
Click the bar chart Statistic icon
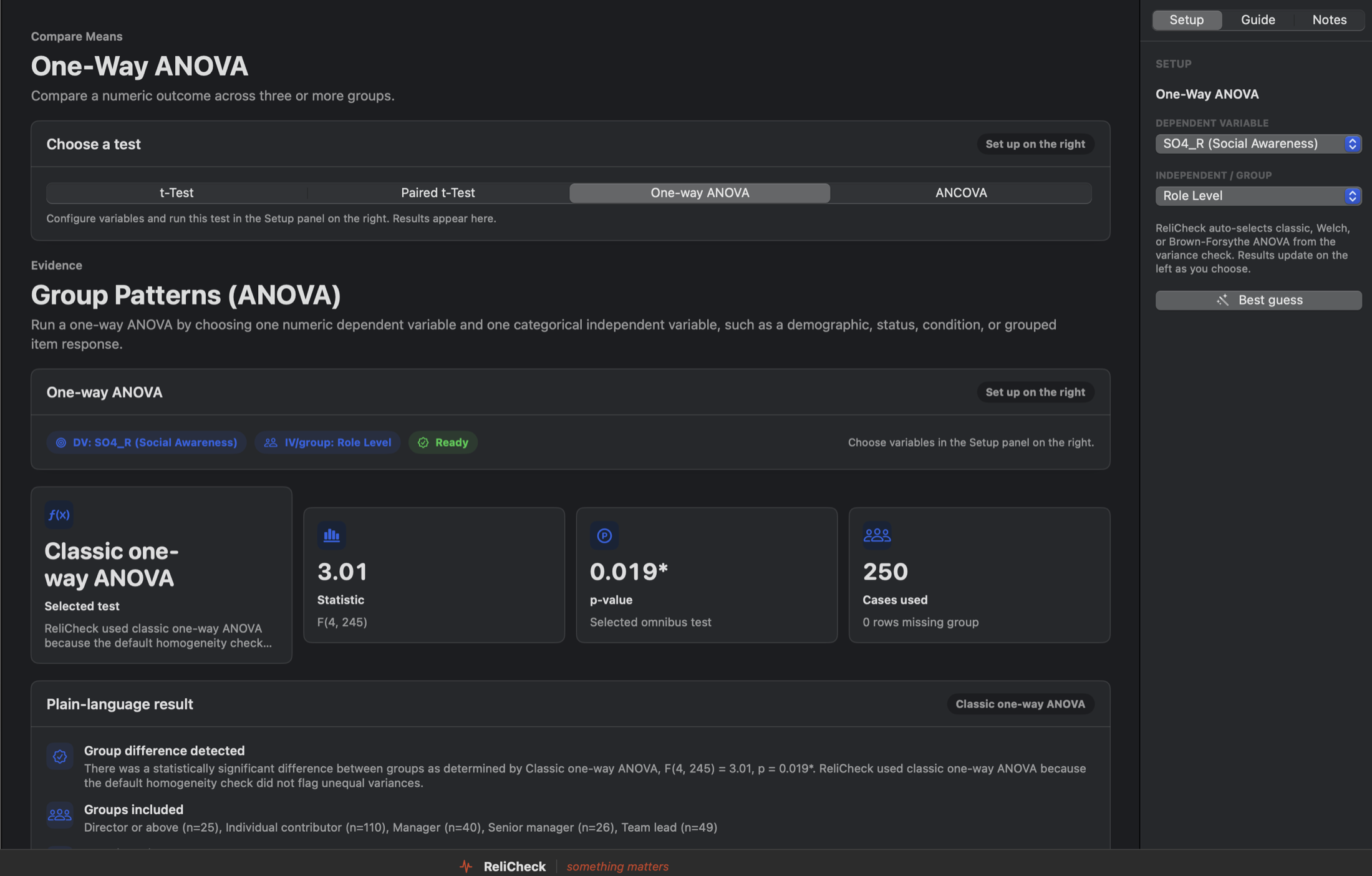point(332,535)
